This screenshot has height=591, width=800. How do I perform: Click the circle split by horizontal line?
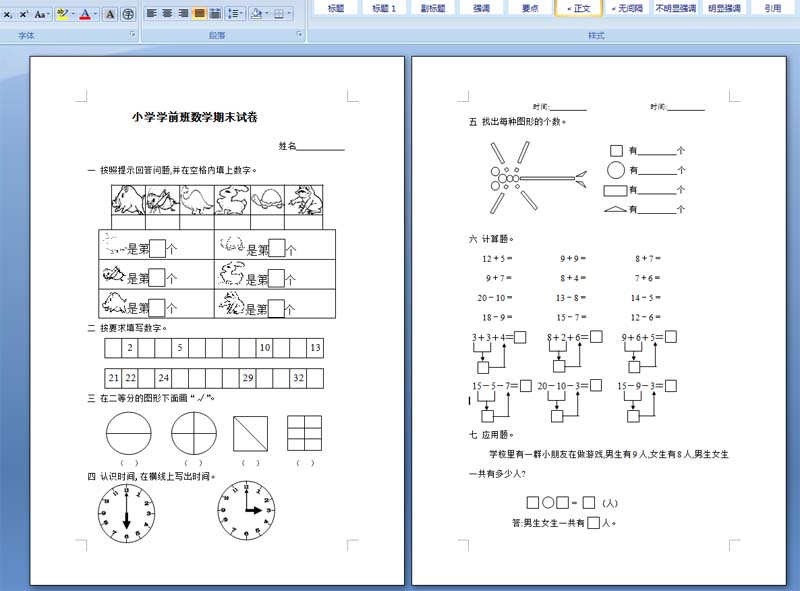coord(129,433)
